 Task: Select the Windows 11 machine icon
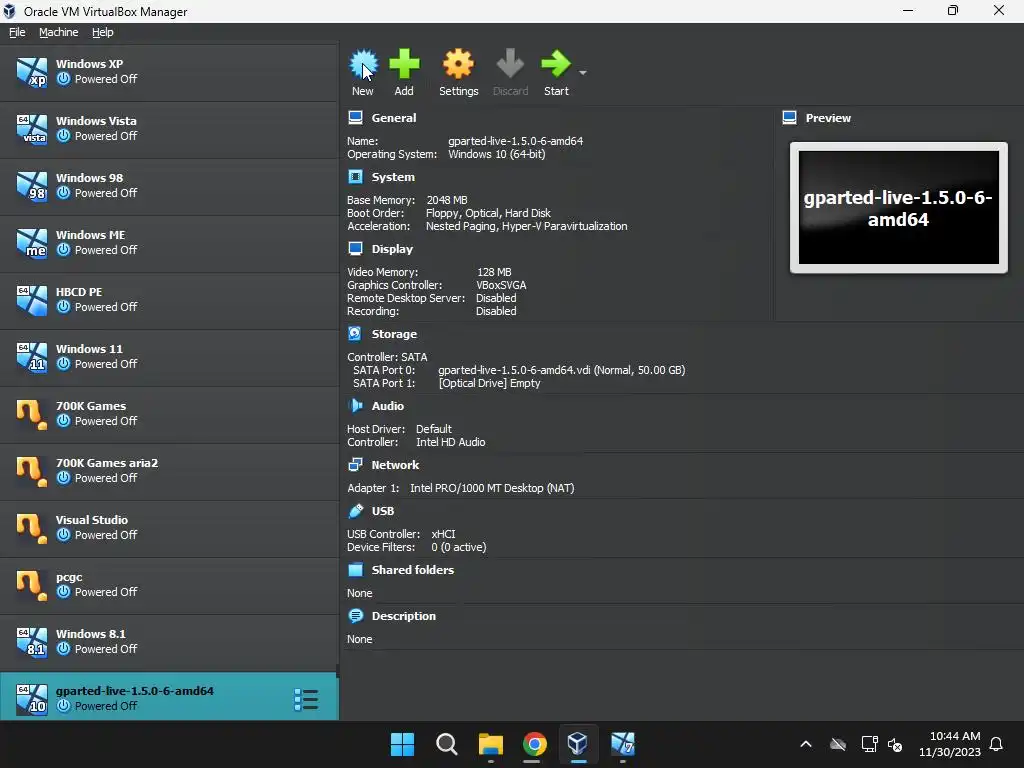coord(31,357)
